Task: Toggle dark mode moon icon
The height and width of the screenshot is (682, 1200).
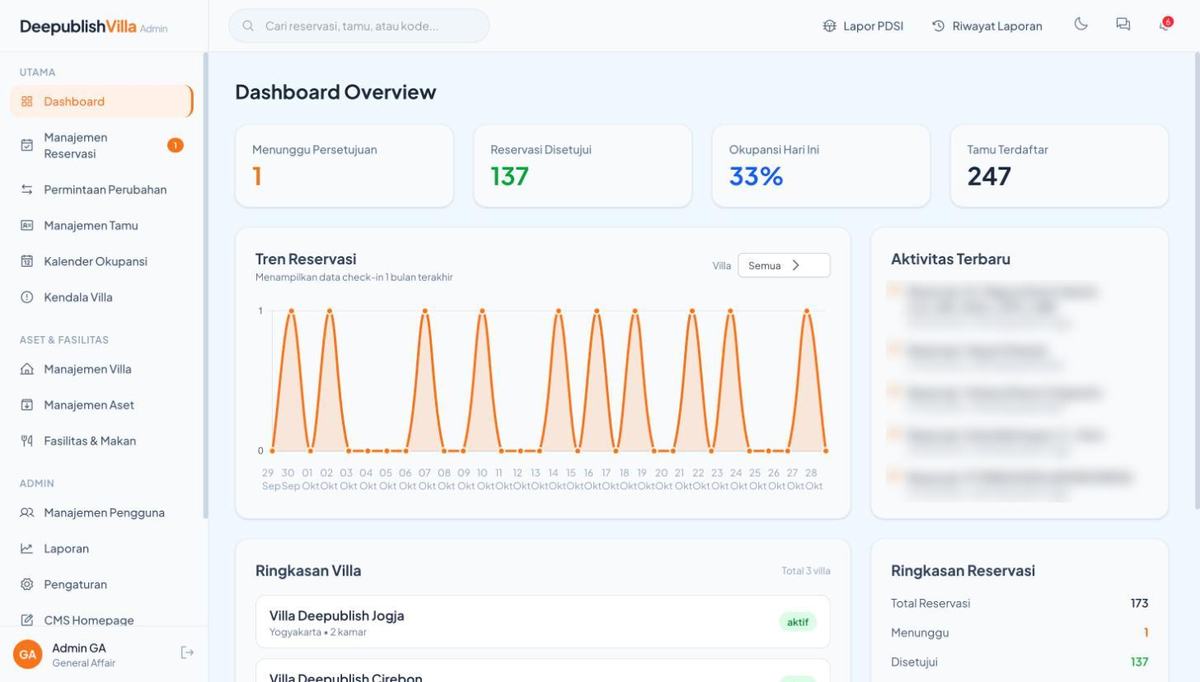Action: (1081, 24)
